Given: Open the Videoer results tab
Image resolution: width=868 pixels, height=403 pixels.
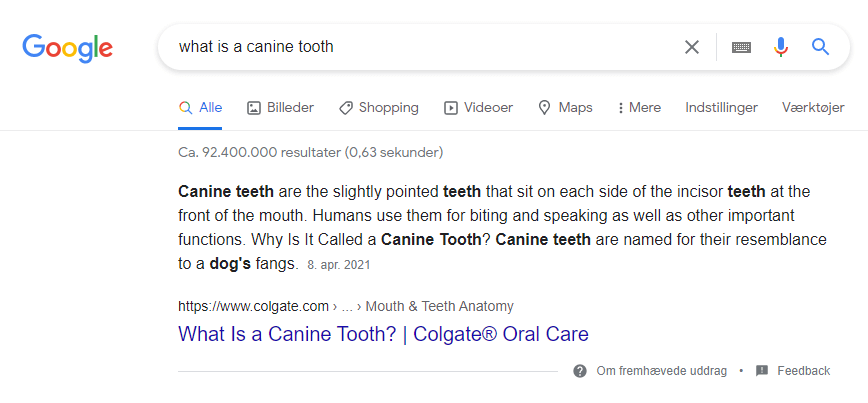Looking at the screenshot, I should tap(478, 108).
